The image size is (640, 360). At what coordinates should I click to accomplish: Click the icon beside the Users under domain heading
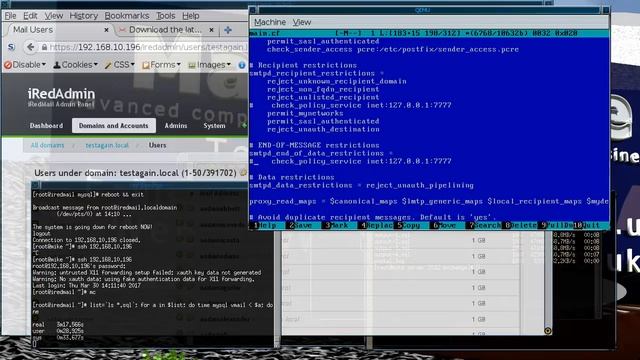point(244,173)
